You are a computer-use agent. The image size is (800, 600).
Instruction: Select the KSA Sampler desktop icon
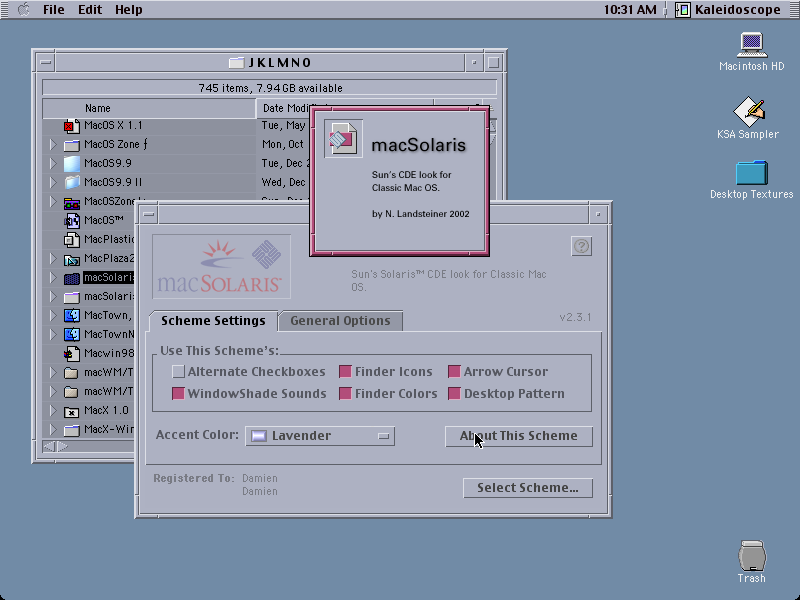(748, 112)
